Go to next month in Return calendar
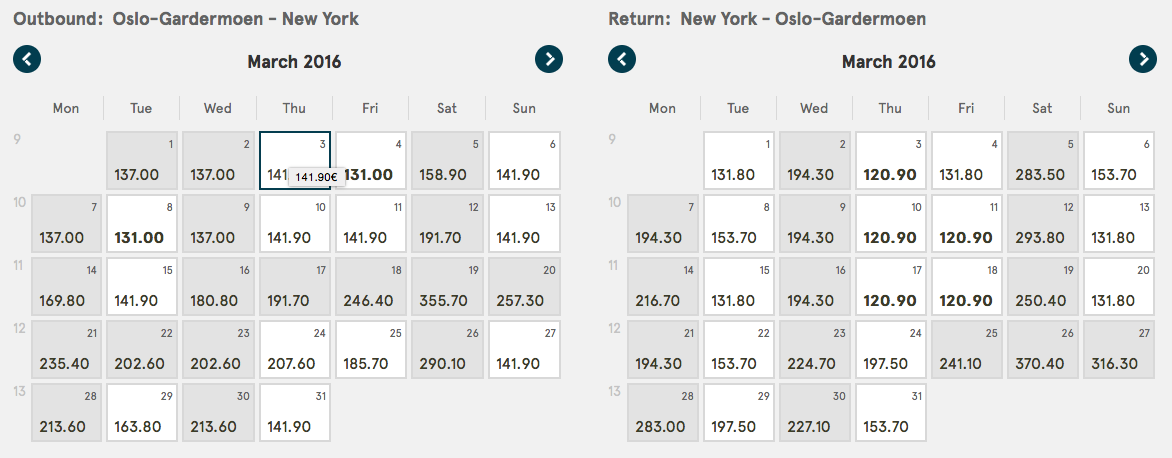 pos(1143,59)
